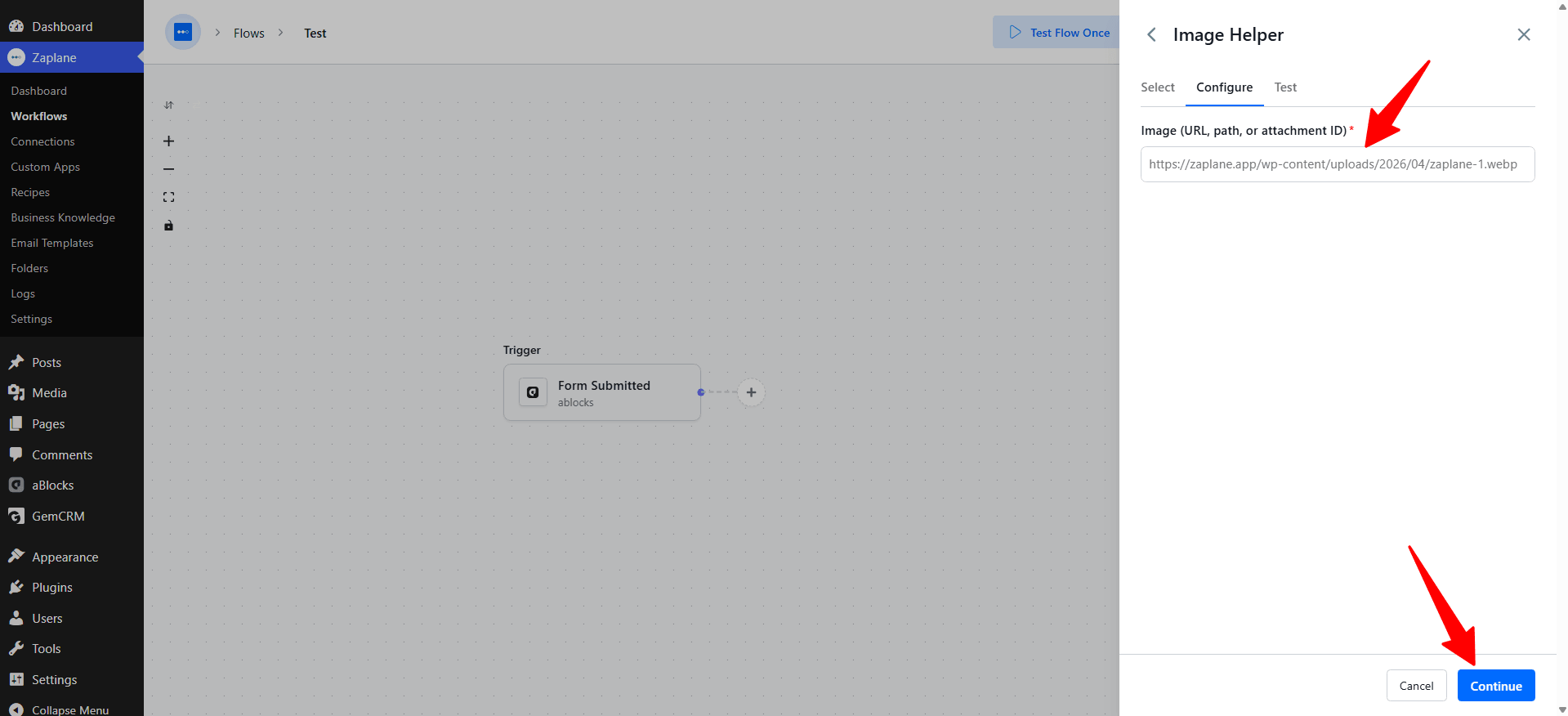
Task: Click the ablocks icon in trigger node
Action: pos(533,392)
